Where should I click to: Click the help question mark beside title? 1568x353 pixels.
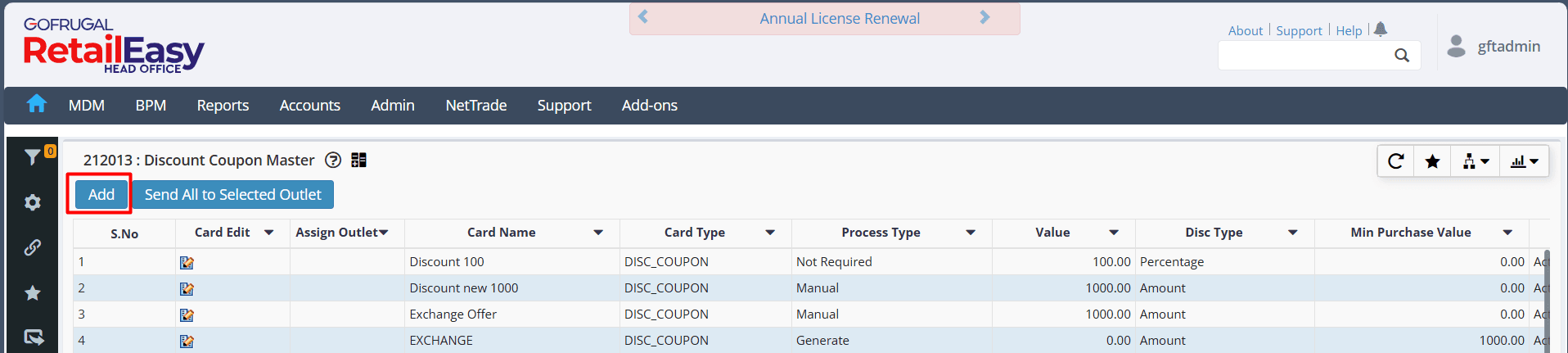click(333, 161)
